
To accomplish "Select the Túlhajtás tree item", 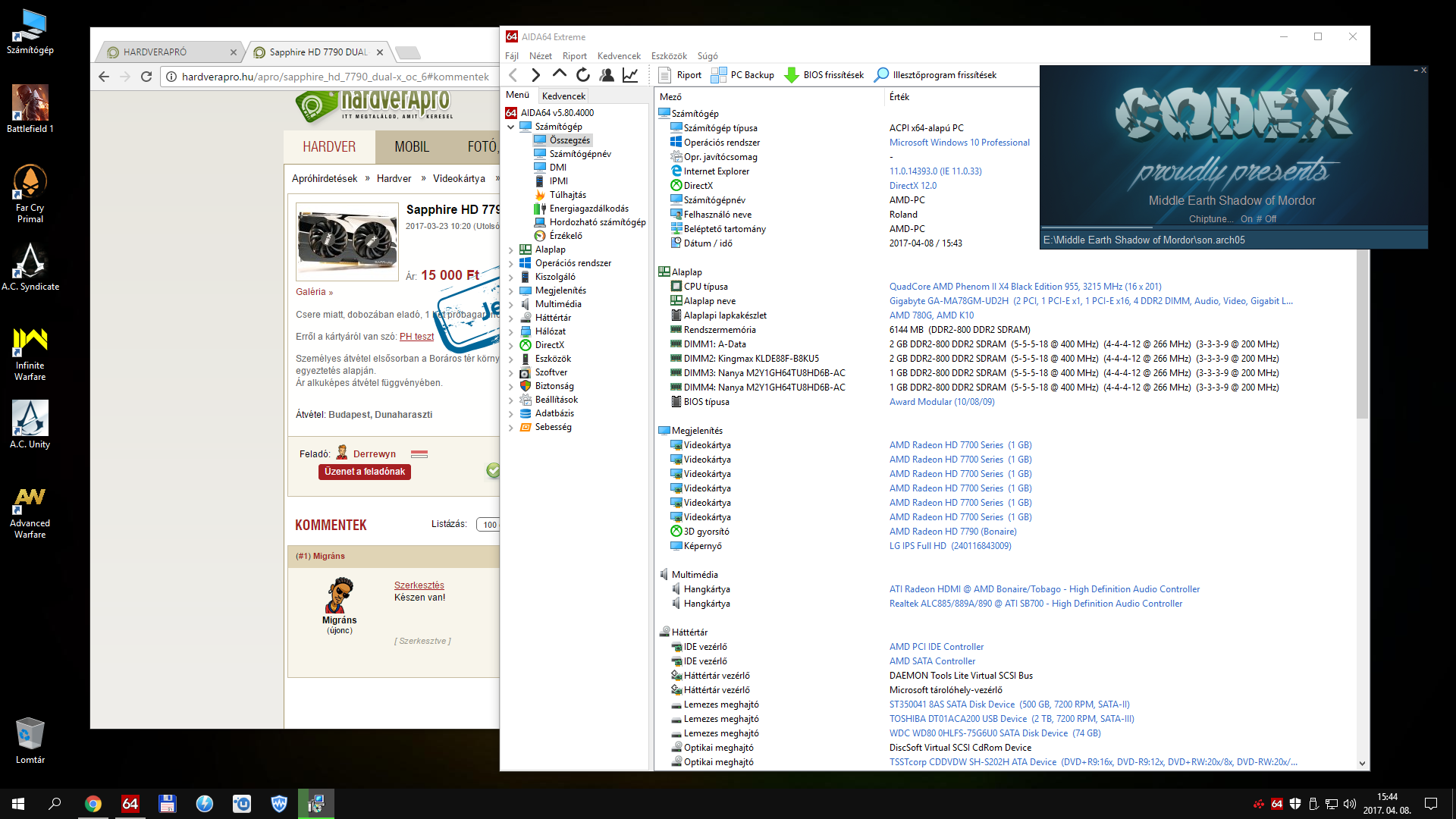I will coord(567,195).
